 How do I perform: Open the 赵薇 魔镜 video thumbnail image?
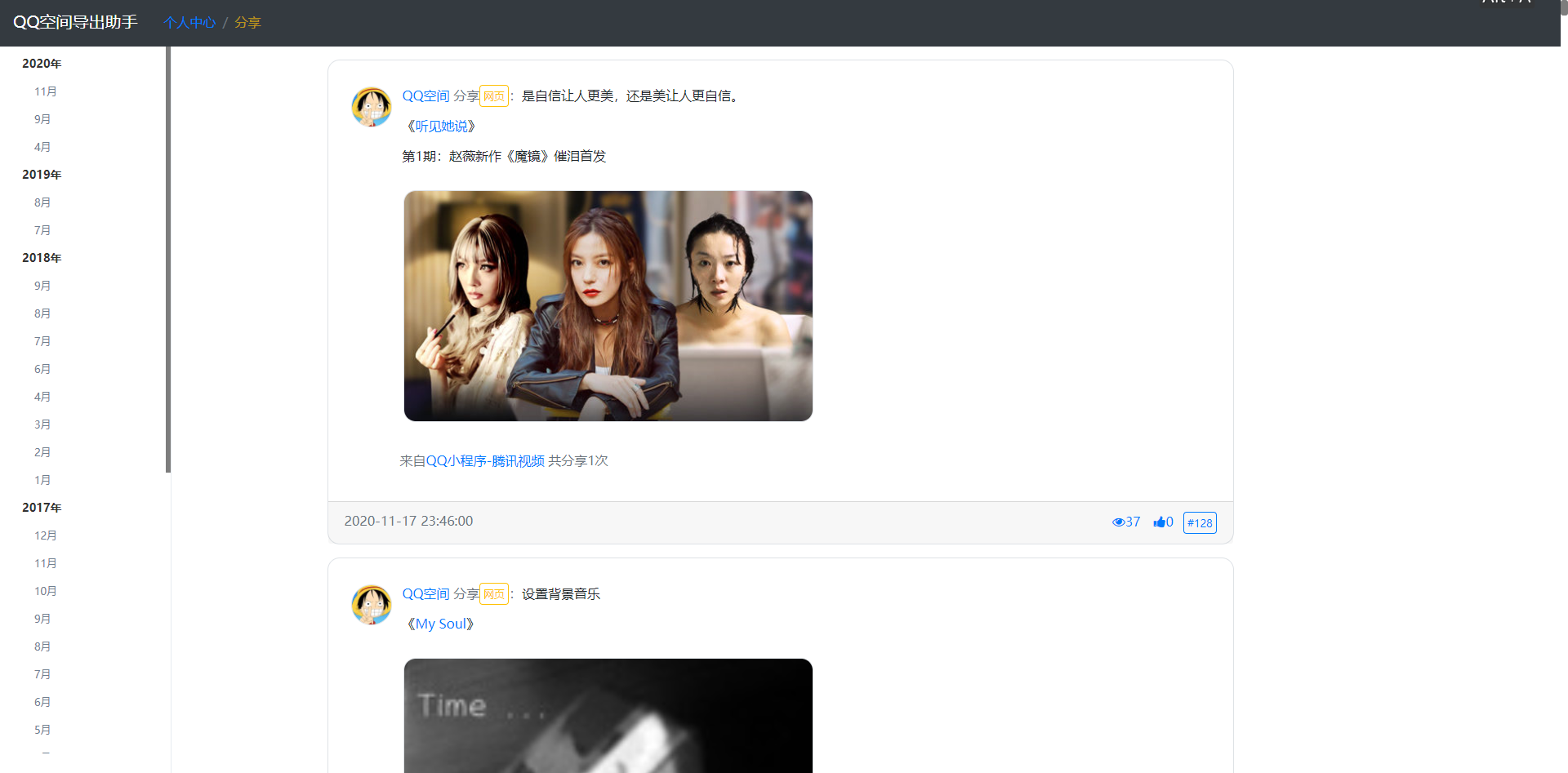pyautogui.click(x=608, y=306)
